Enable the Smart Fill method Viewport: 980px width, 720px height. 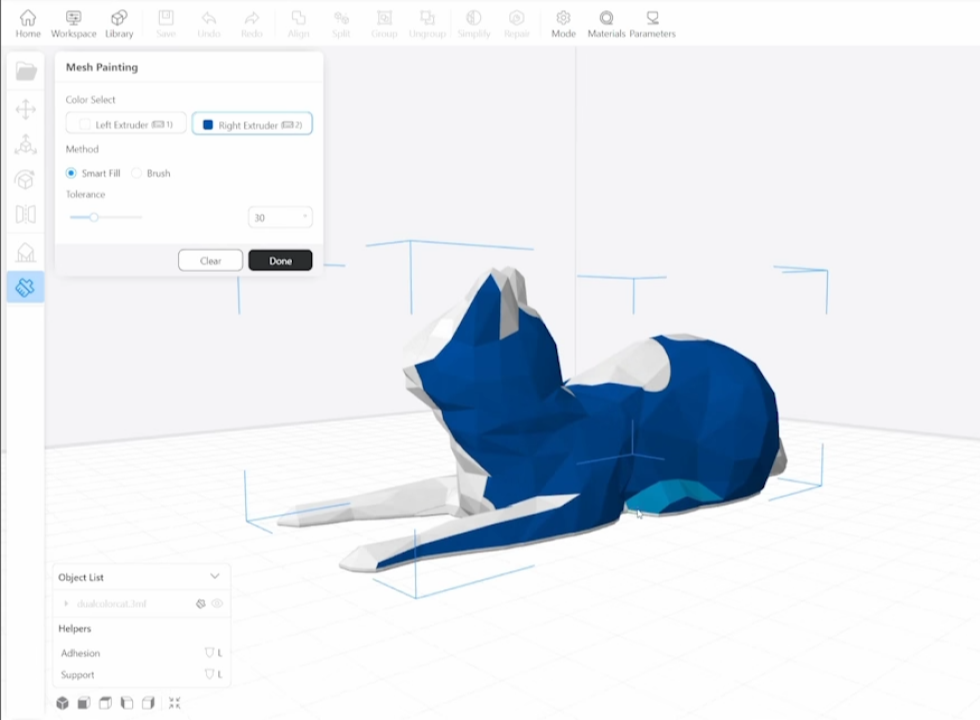point(71,173)
